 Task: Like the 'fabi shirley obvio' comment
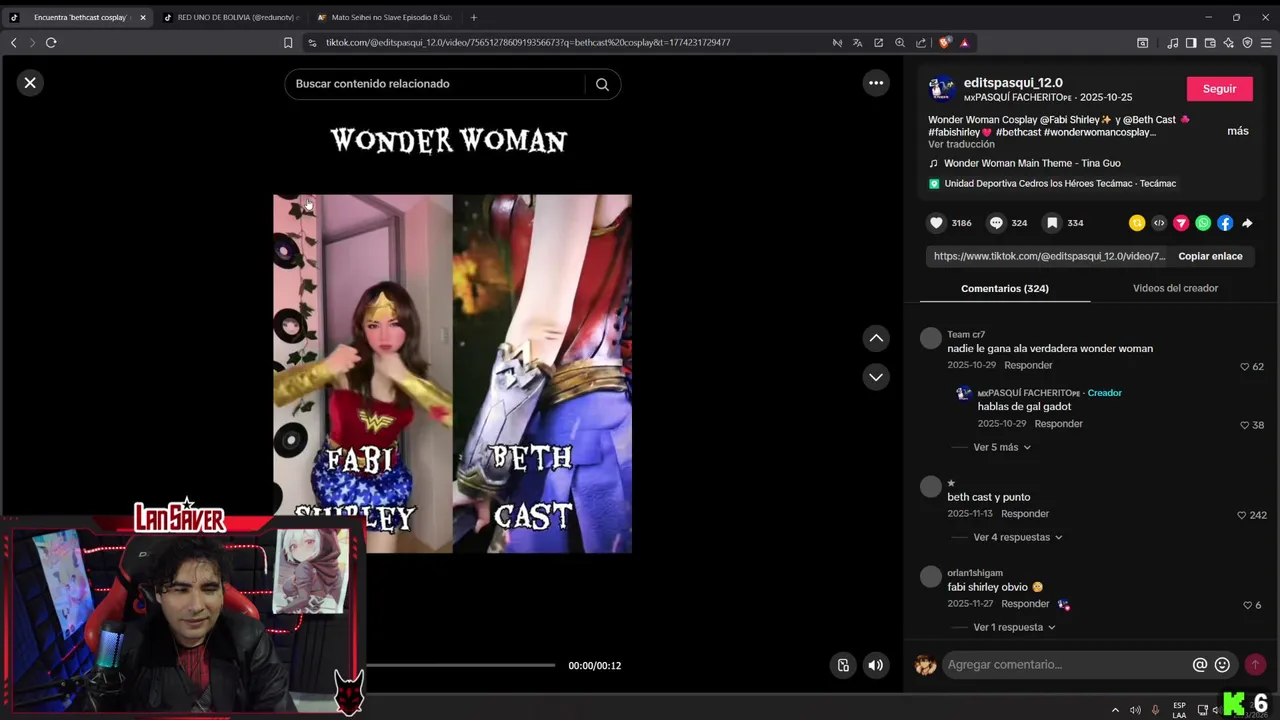tap(1247, 605)
